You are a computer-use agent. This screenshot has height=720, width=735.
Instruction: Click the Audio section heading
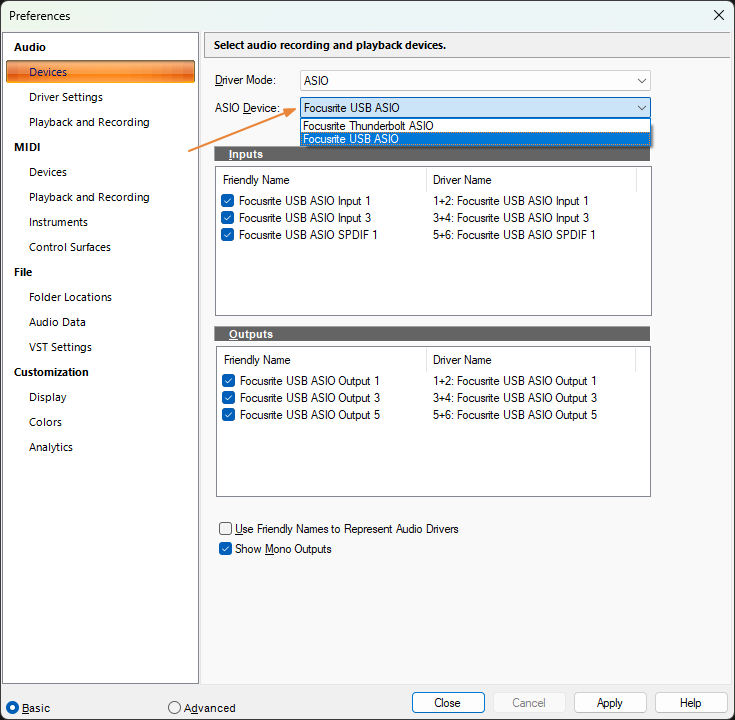[30, 47]
